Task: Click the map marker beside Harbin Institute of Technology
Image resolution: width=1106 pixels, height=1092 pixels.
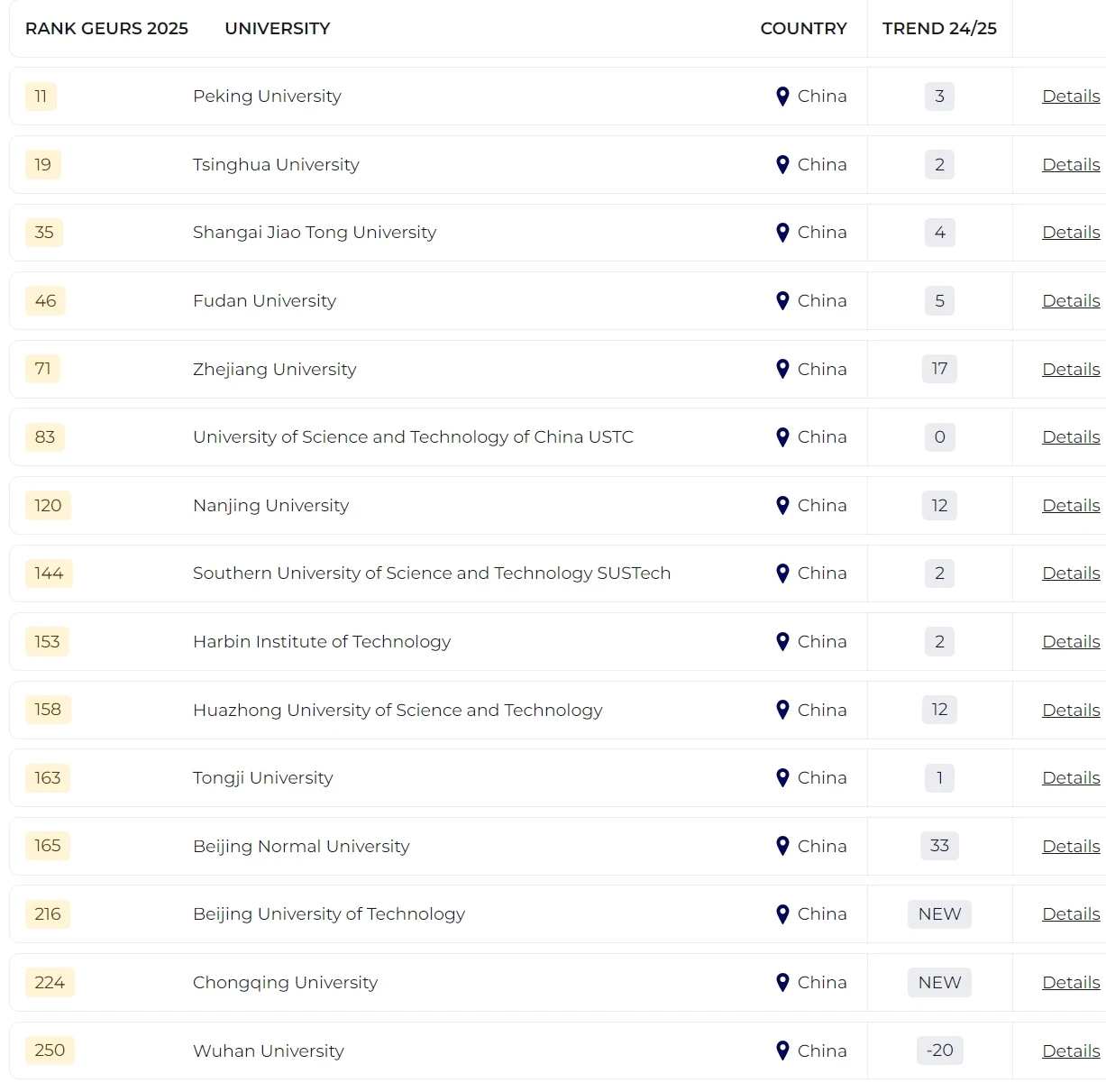Action: pos(783,641)
